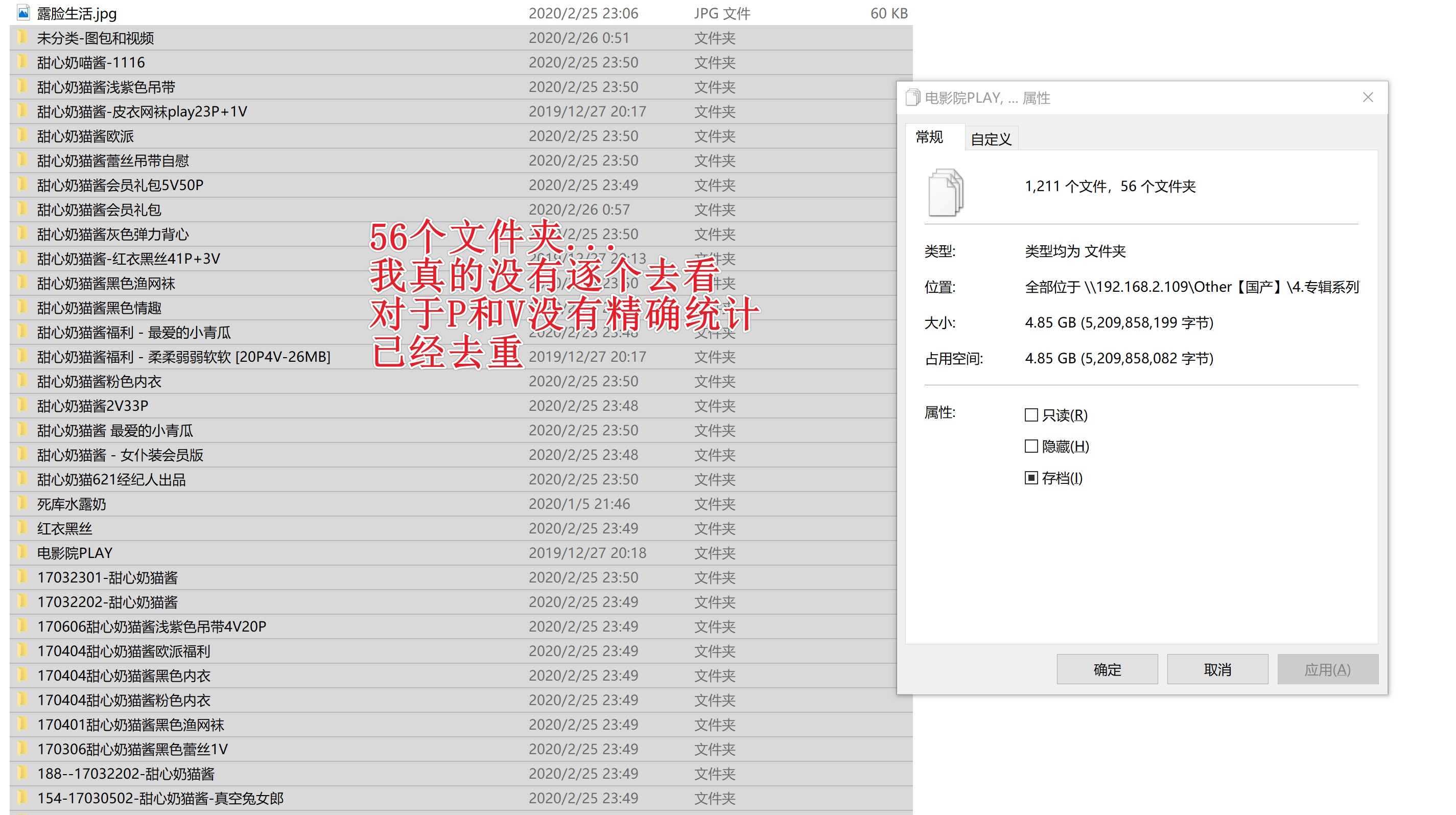The image size is (1456, 815).
Task: Select row 188--17032202-甜心奶猫酱
Action: point(461,773)
